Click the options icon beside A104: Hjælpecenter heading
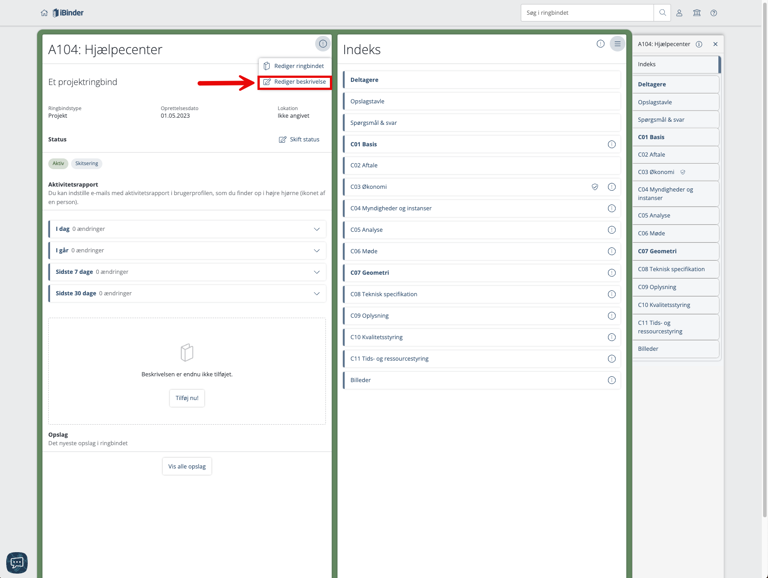 pos(322,44)
